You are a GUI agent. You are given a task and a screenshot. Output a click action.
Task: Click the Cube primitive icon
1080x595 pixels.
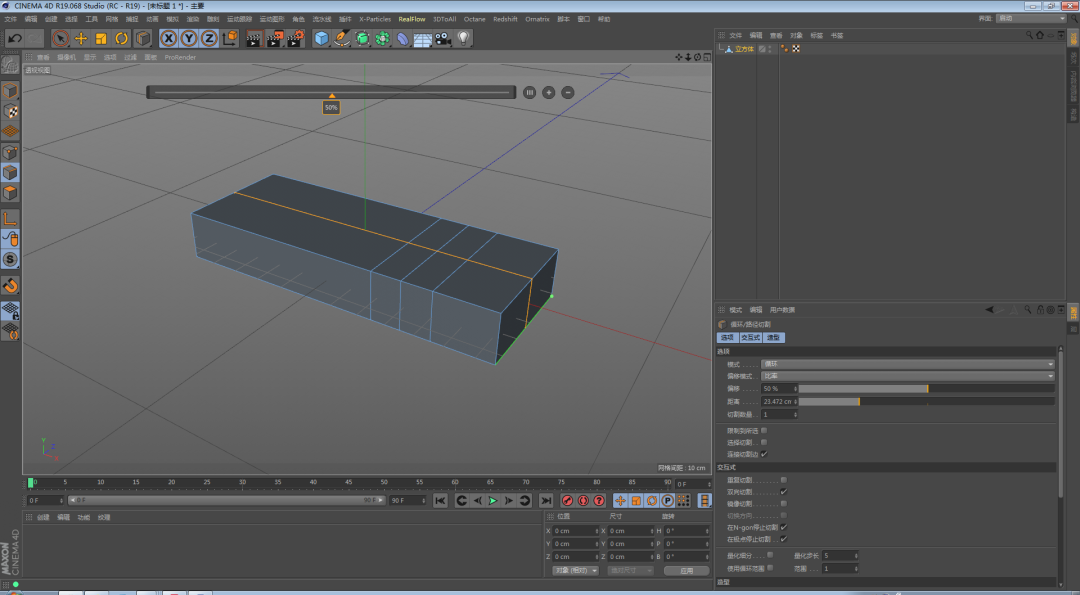pyautogui.click(x=322, y=38)
